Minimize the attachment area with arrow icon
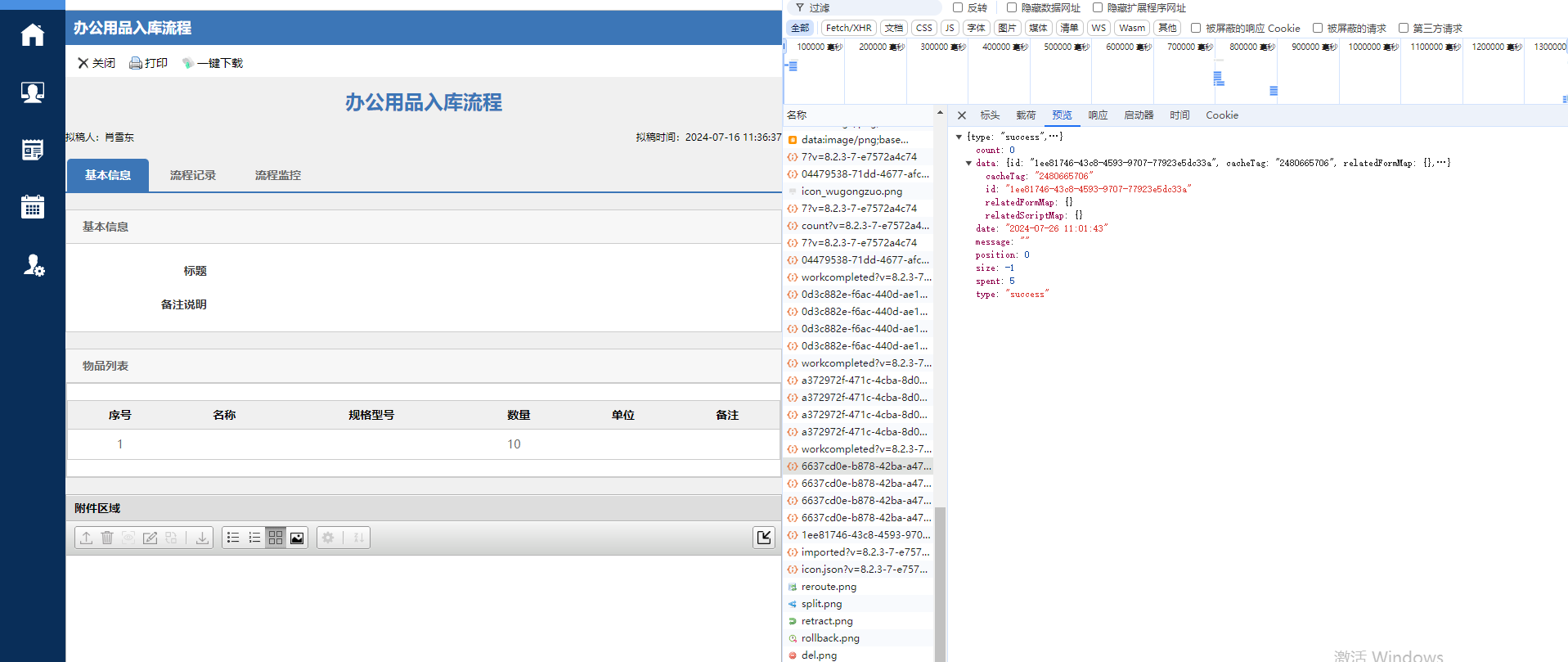This screenshot has height=662, width=1568. [x=764, y=538]
